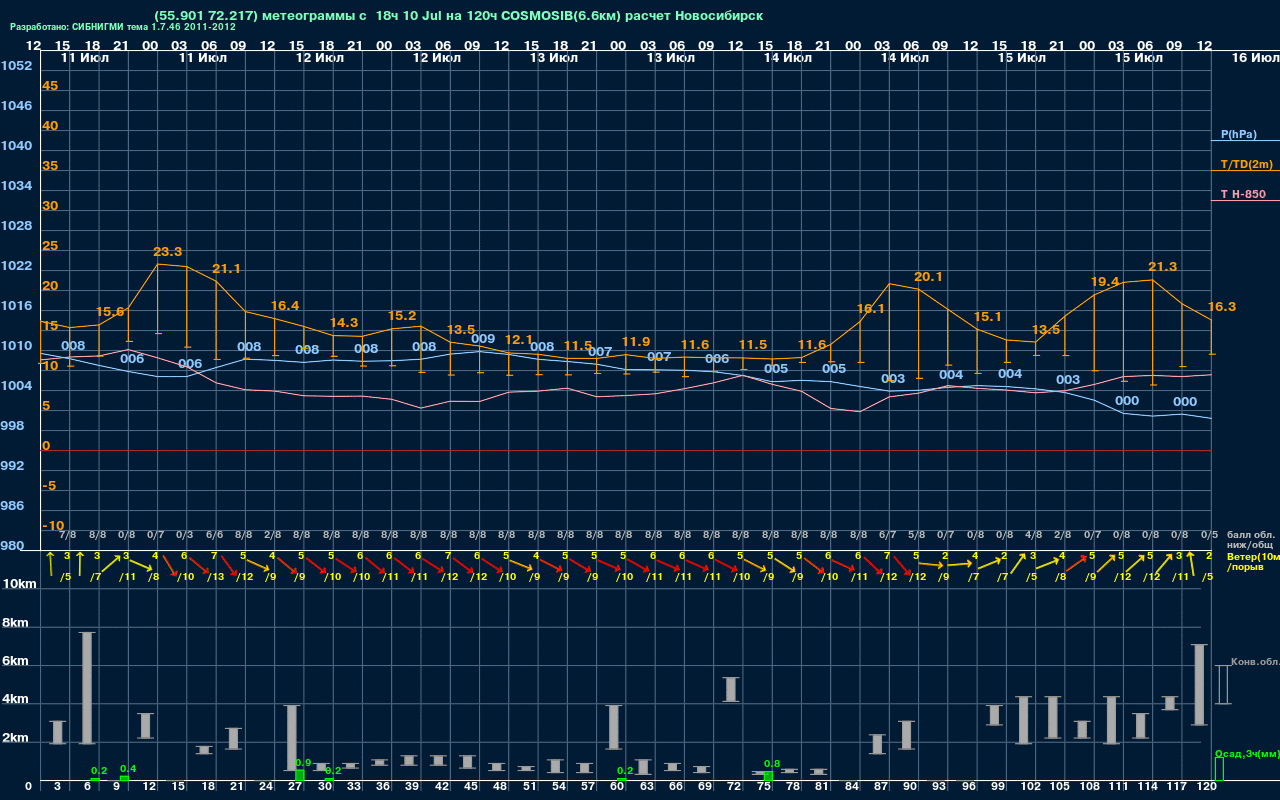
Task: Click the 12.1 temperature label
Action: click(x=519, y=340)
